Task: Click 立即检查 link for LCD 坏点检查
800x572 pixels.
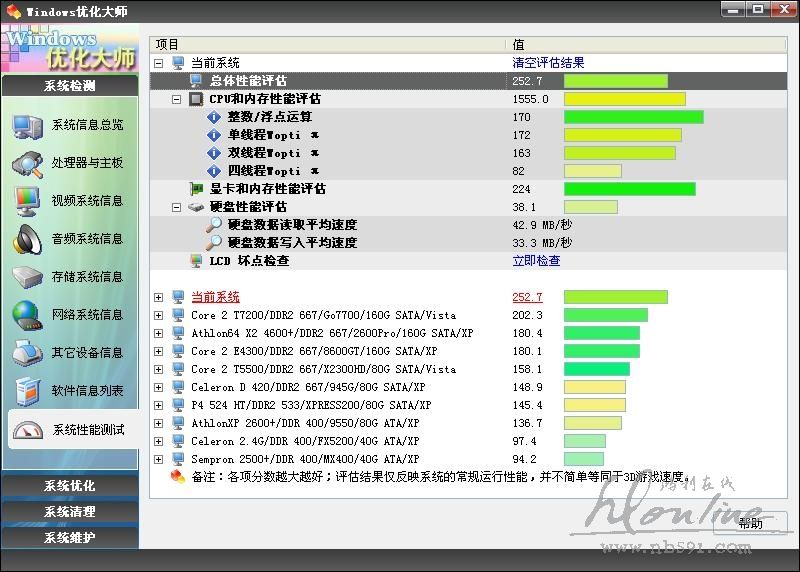Action: coord(536,261)
